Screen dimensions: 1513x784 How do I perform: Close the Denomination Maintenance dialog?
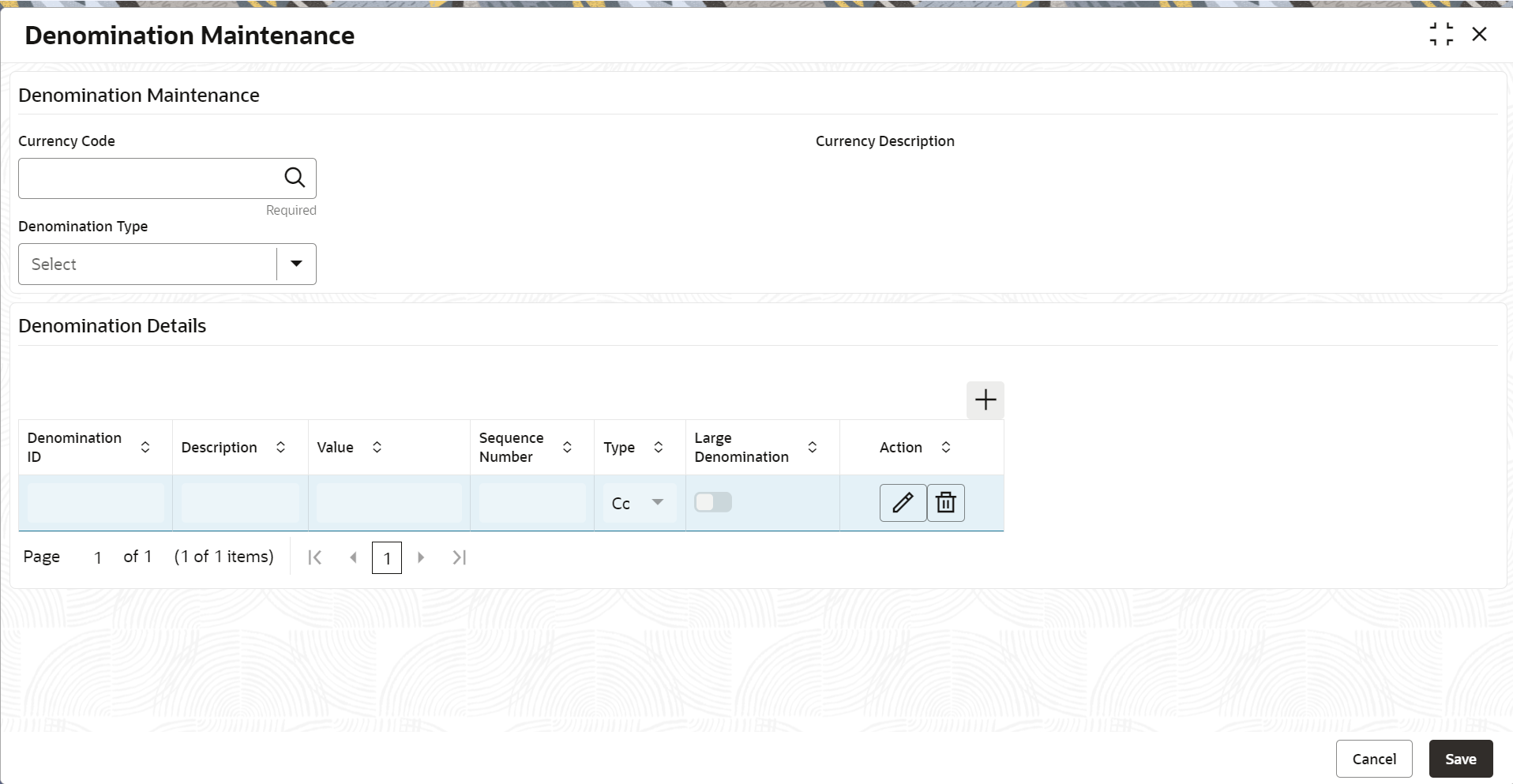click(1479, 34)
